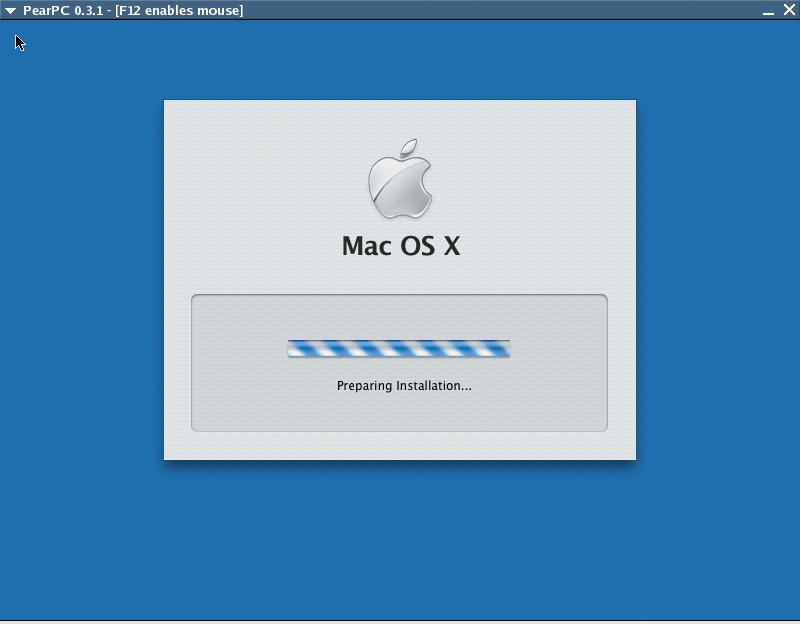This screenshot has height=624, width=800.
Task: Click the Preparing Installation... status text
Action: click(404, 386)
